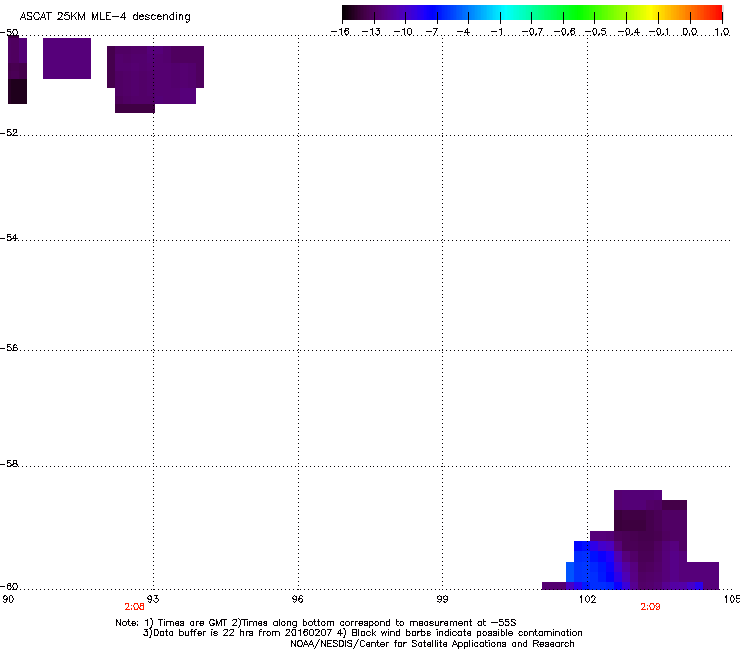740x650 pixels.
Task: Click the title text ASCAT 25KM MLE-4 descending
Action: click(105, 17)
